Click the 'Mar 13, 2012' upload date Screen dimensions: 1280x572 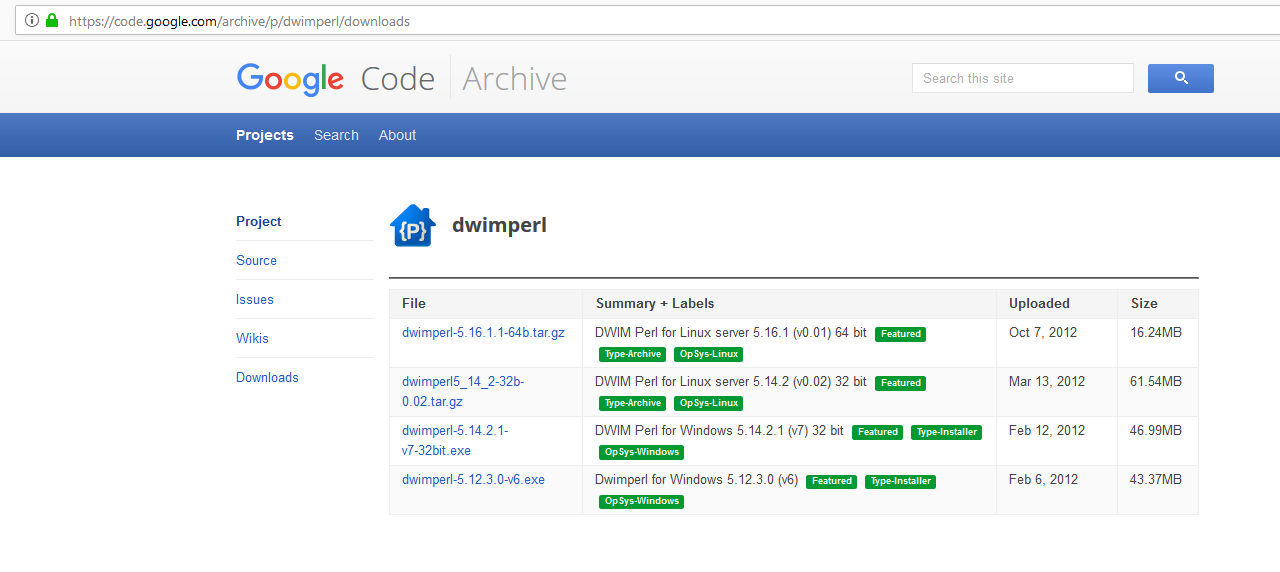click(1047, 381)
